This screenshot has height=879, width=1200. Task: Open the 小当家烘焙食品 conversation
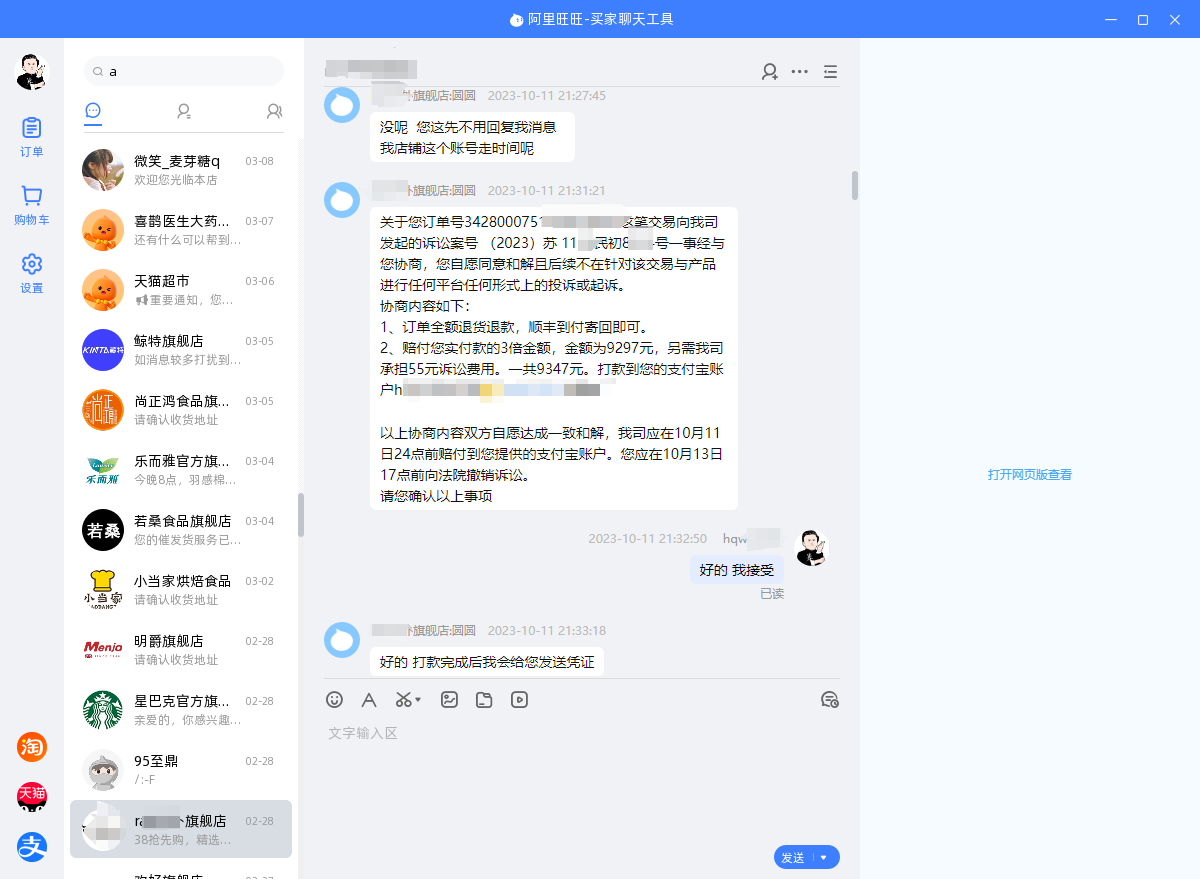[x=181, y=590]
